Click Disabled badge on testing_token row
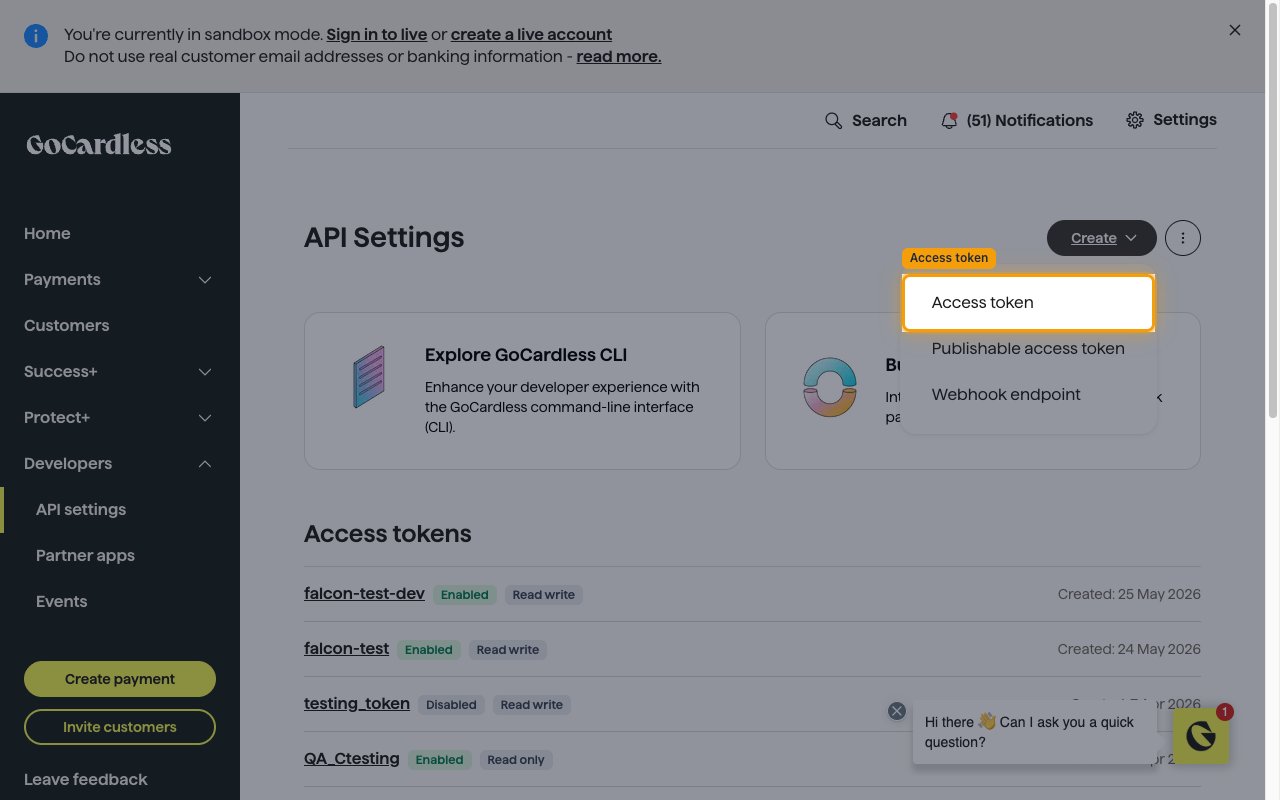The width and height of the screenshot is (1280, 800). 451,704
